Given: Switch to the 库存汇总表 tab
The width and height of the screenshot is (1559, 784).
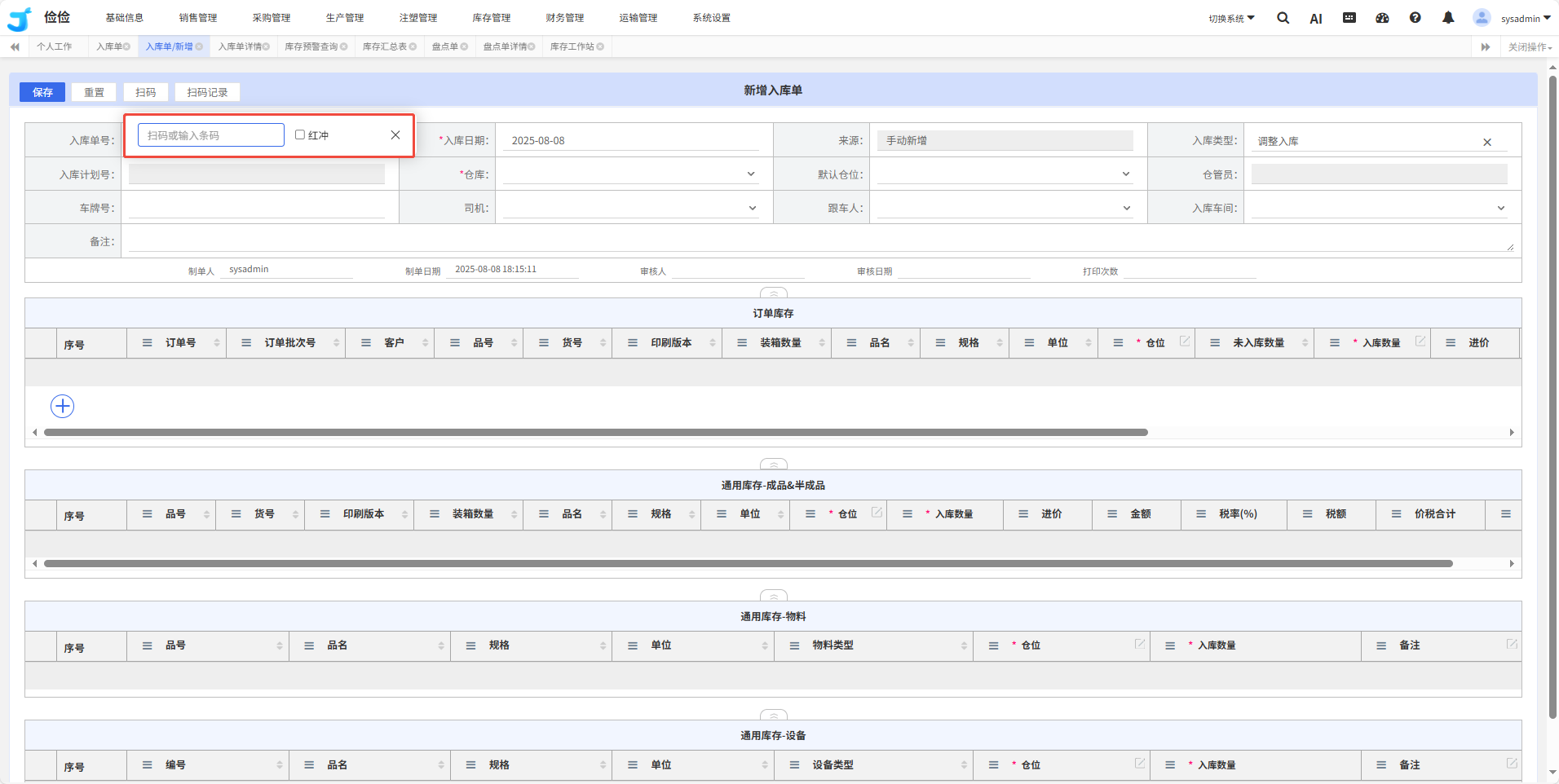Looking at the screenshot, I should pos(385,46).
